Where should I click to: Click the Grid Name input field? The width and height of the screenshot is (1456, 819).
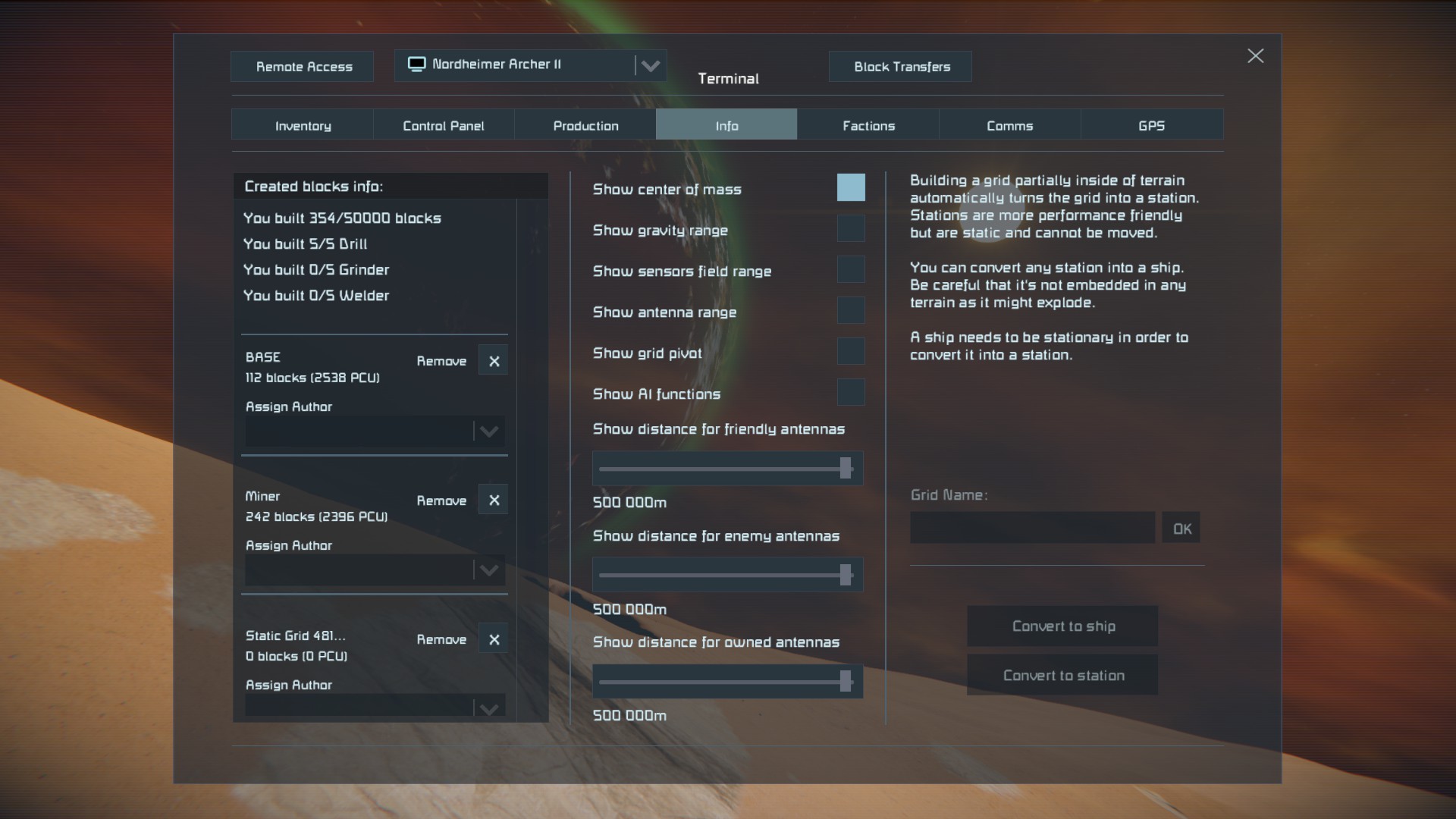point(1031,528)
